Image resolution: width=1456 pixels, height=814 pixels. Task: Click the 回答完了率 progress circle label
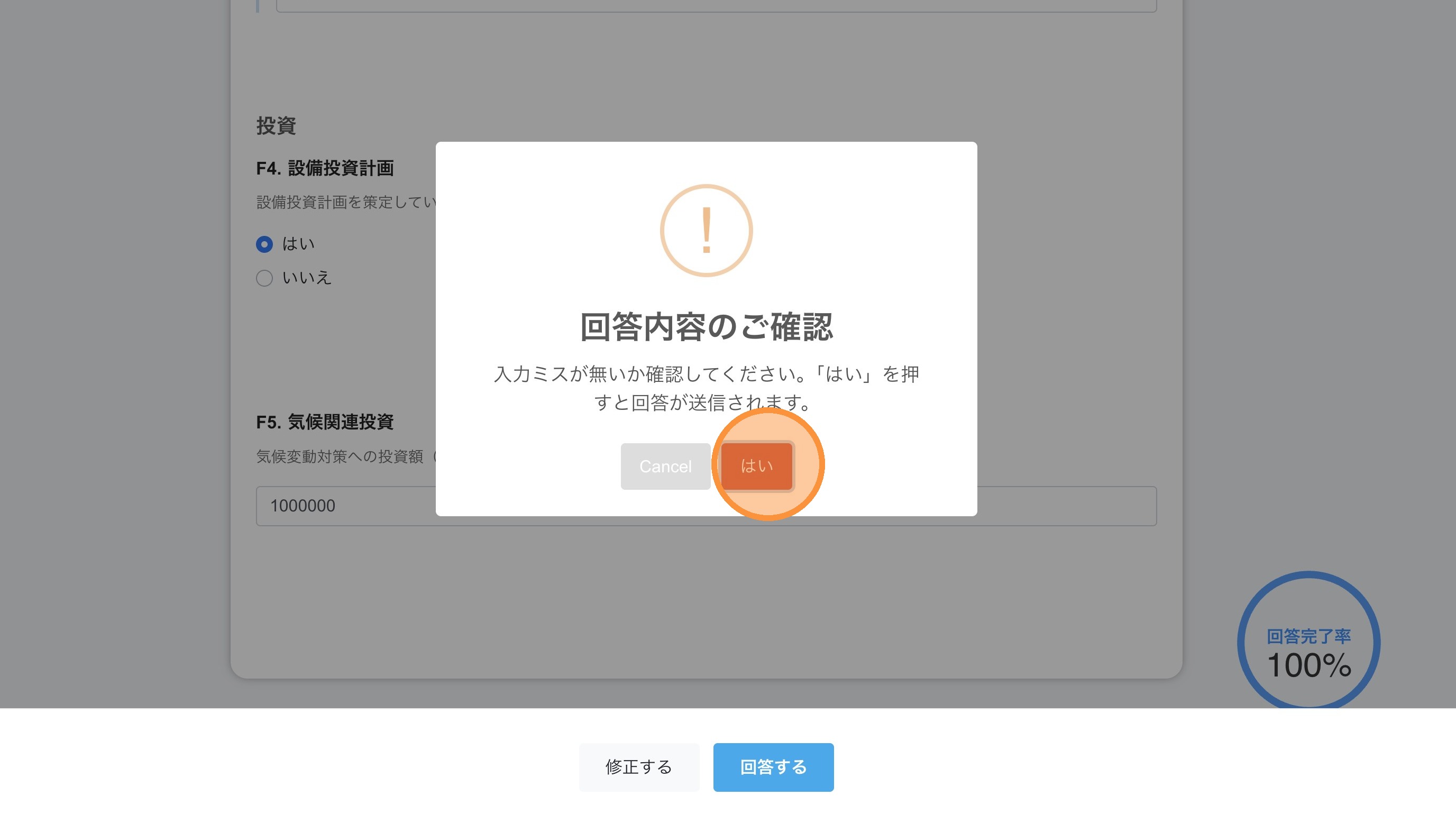coord(1308,636)
